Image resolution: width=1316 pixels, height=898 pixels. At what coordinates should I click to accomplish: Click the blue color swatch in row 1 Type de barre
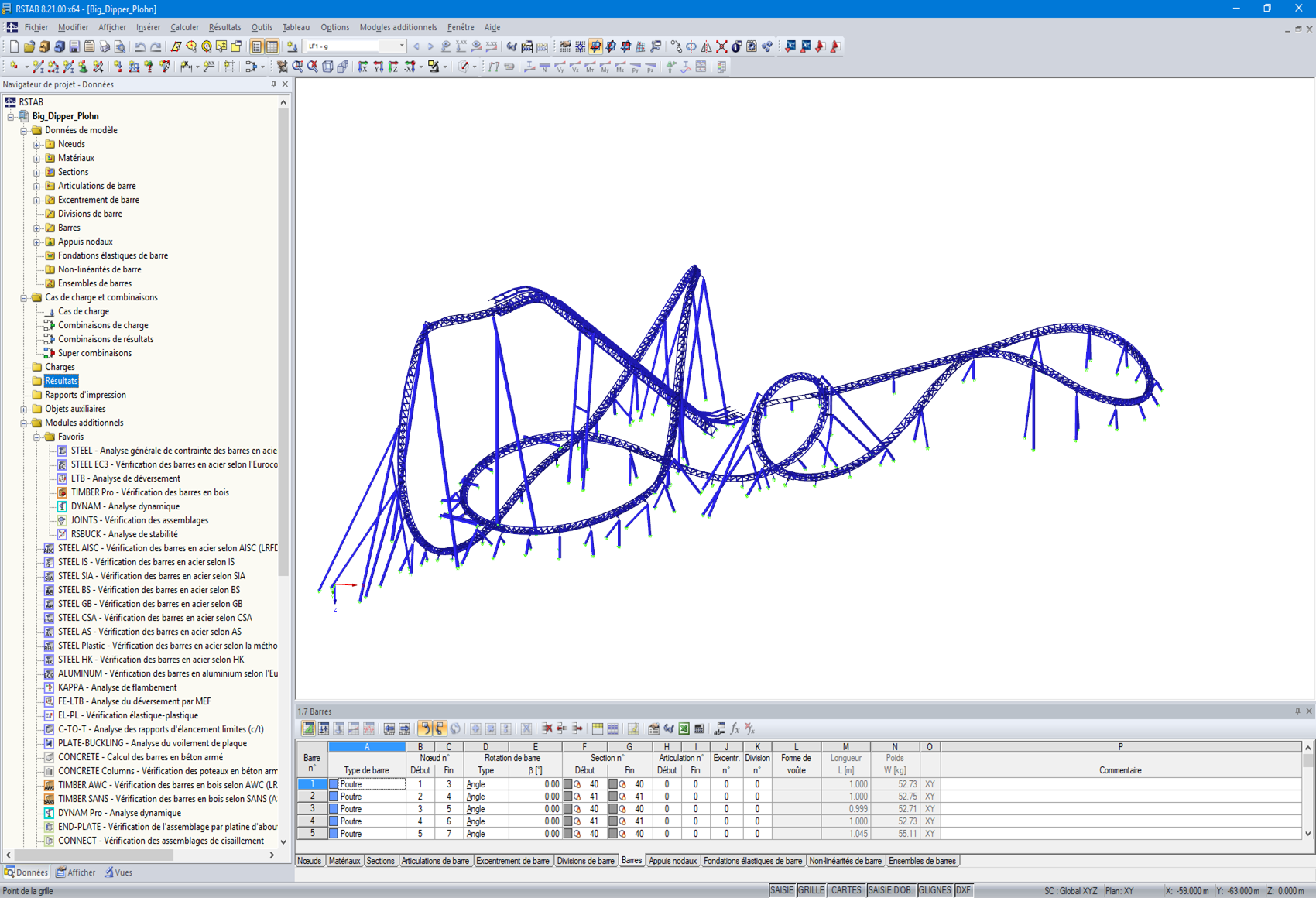334,784
